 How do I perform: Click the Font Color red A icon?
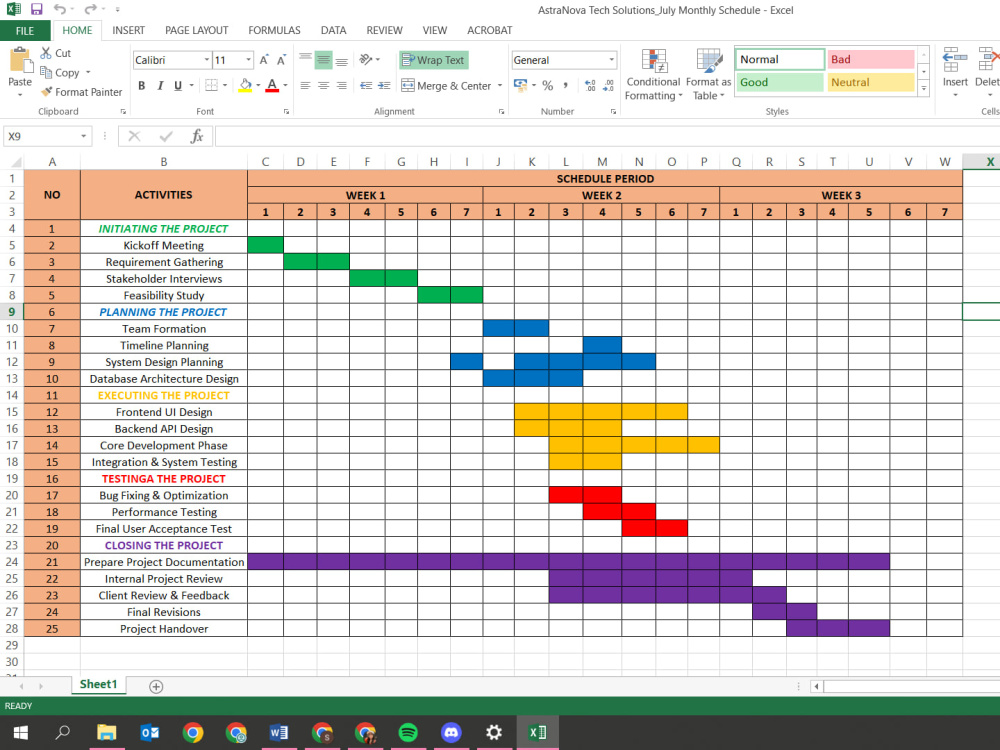(x=272, y=85)
